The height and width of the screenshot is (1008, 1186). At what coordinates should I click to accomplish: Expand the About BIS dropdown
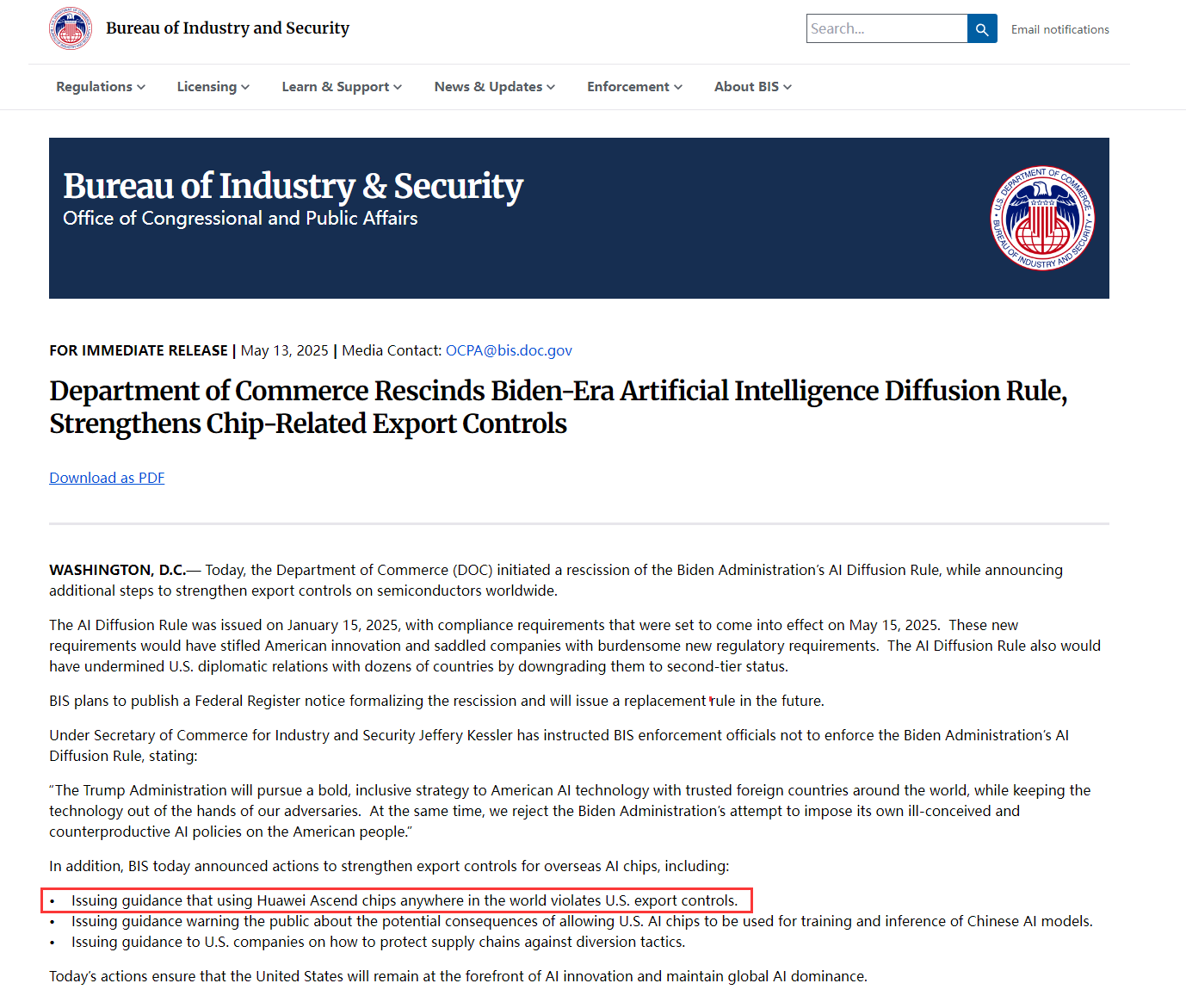[x=752, y=87]
